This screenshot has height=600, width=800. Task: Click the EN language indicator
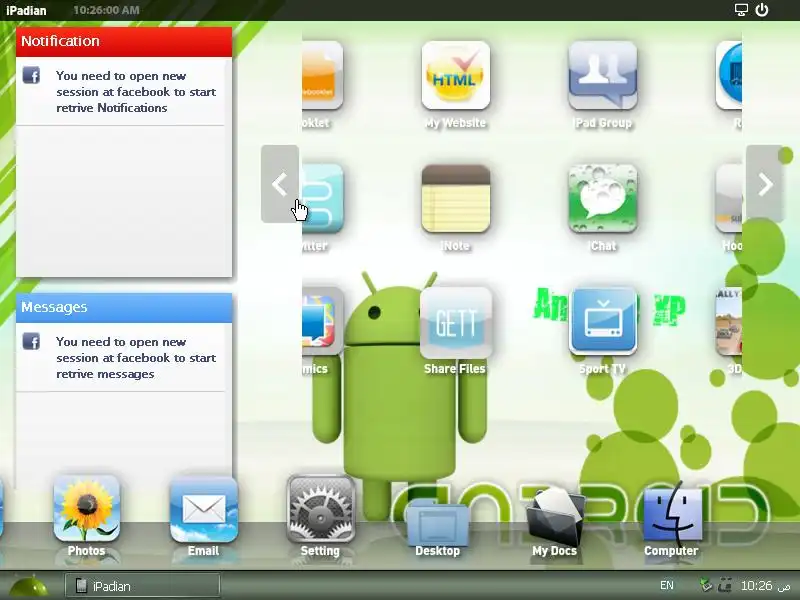coord(667,585)
